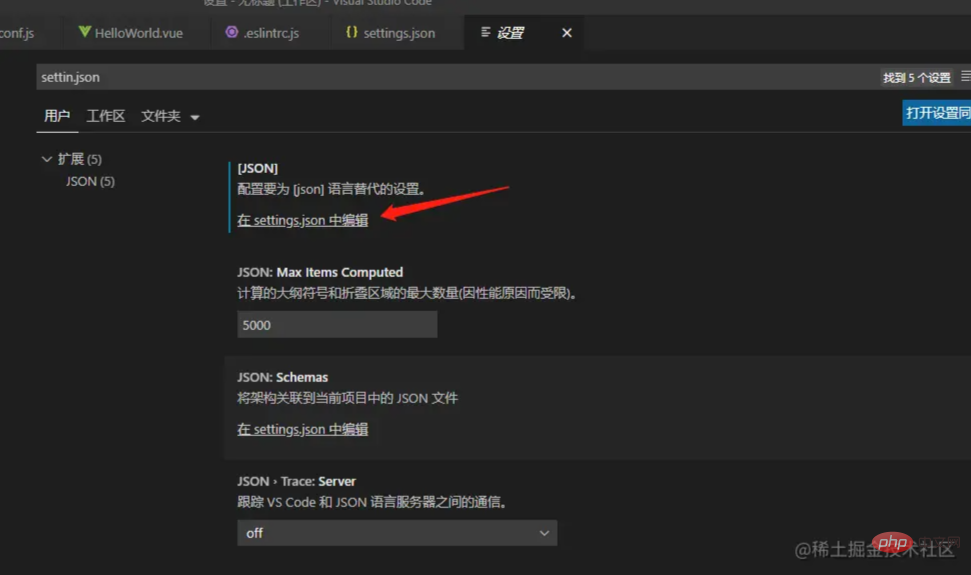
Task: Select the 设置 settings tab
Action: [x=510, y=33]
